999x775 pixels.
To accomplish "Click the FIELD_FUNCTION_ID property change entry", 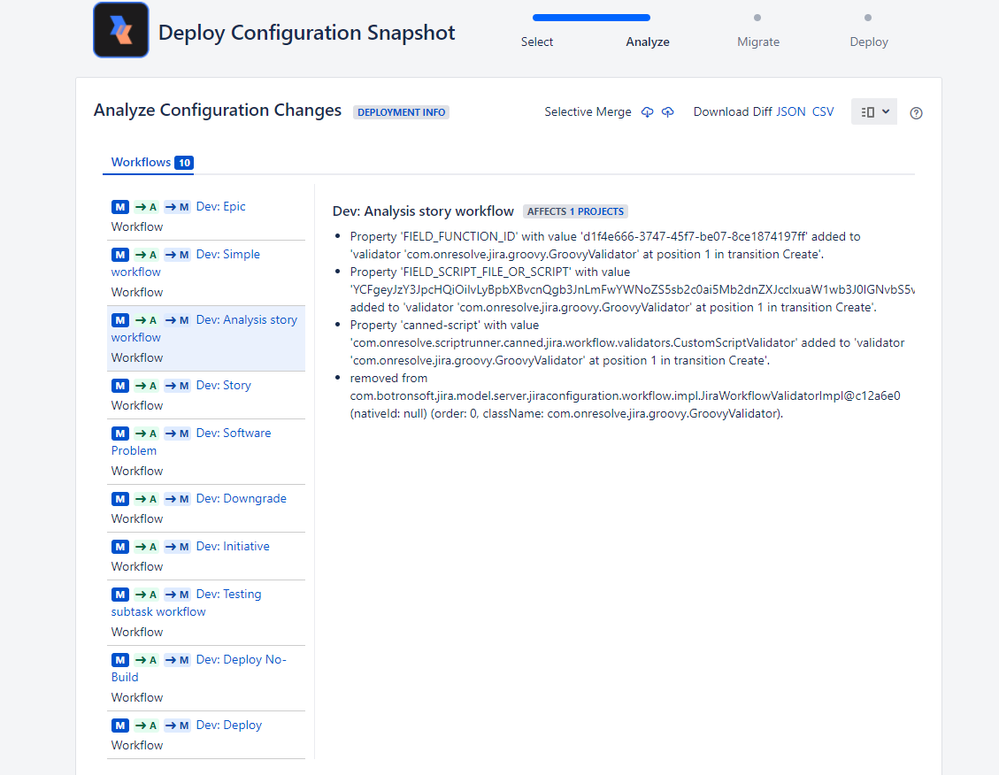I will (x=605, y=245).
